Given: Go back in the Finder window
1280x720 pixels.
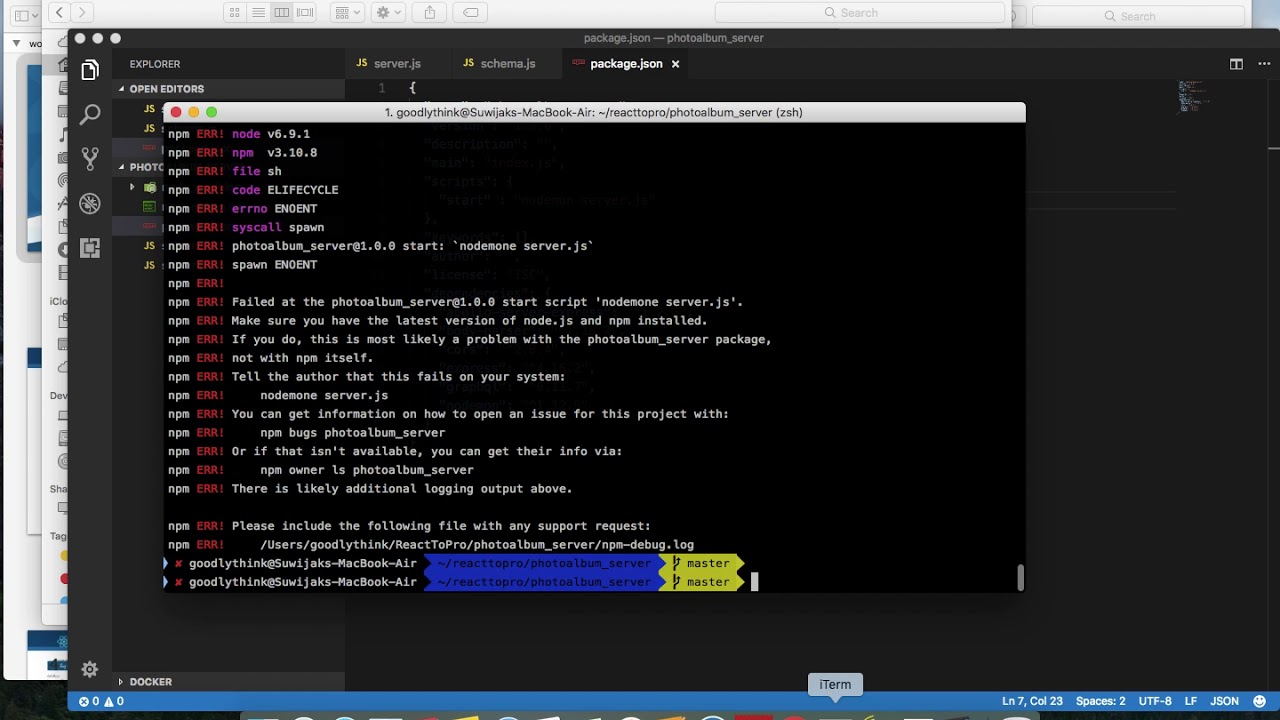Looking at the screenshot, I should (x=60, y=12).
